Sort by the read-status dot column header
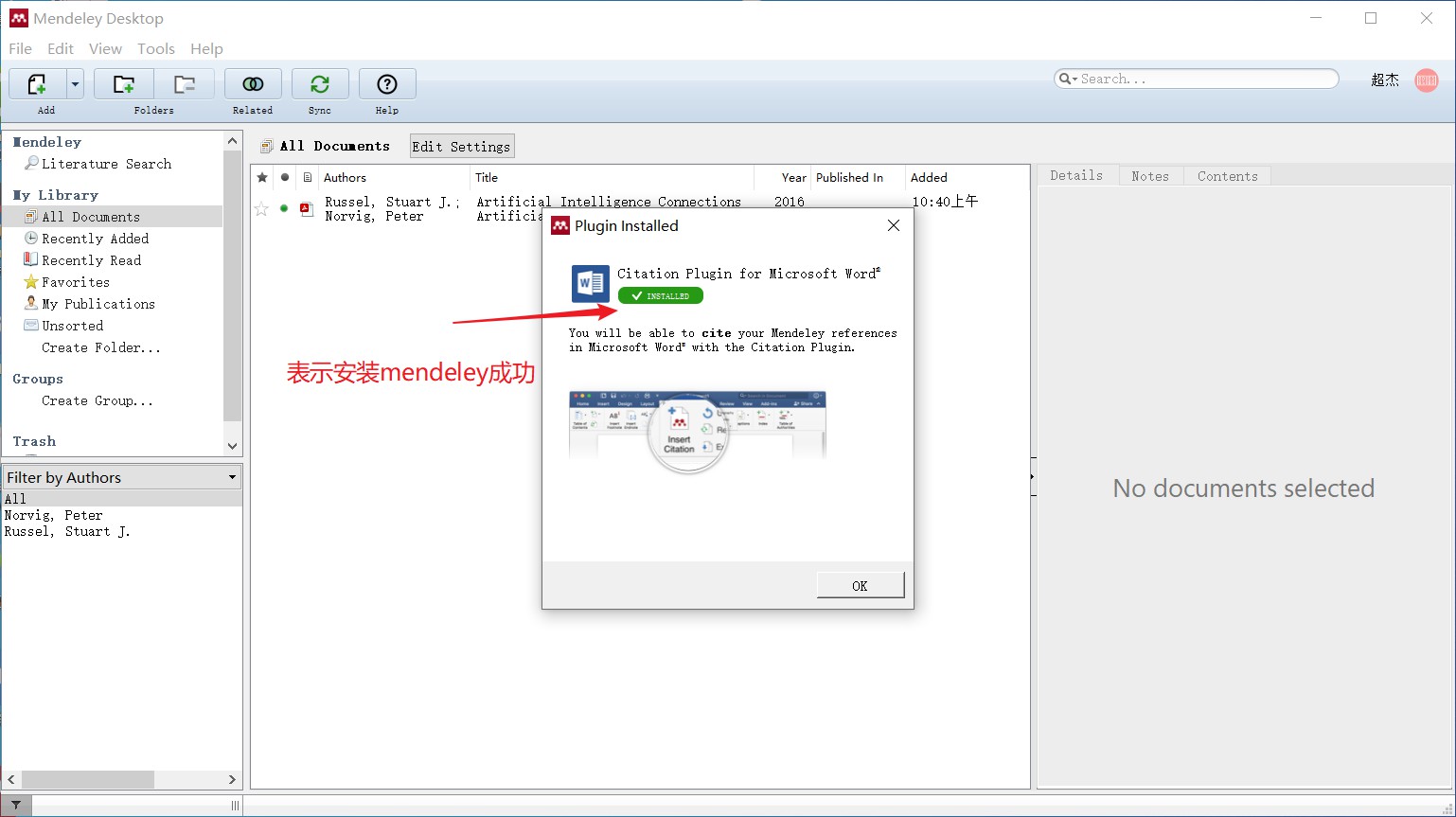Image resolution: width=1456 pixels, height=817 pixels. [x=284, y=177]
